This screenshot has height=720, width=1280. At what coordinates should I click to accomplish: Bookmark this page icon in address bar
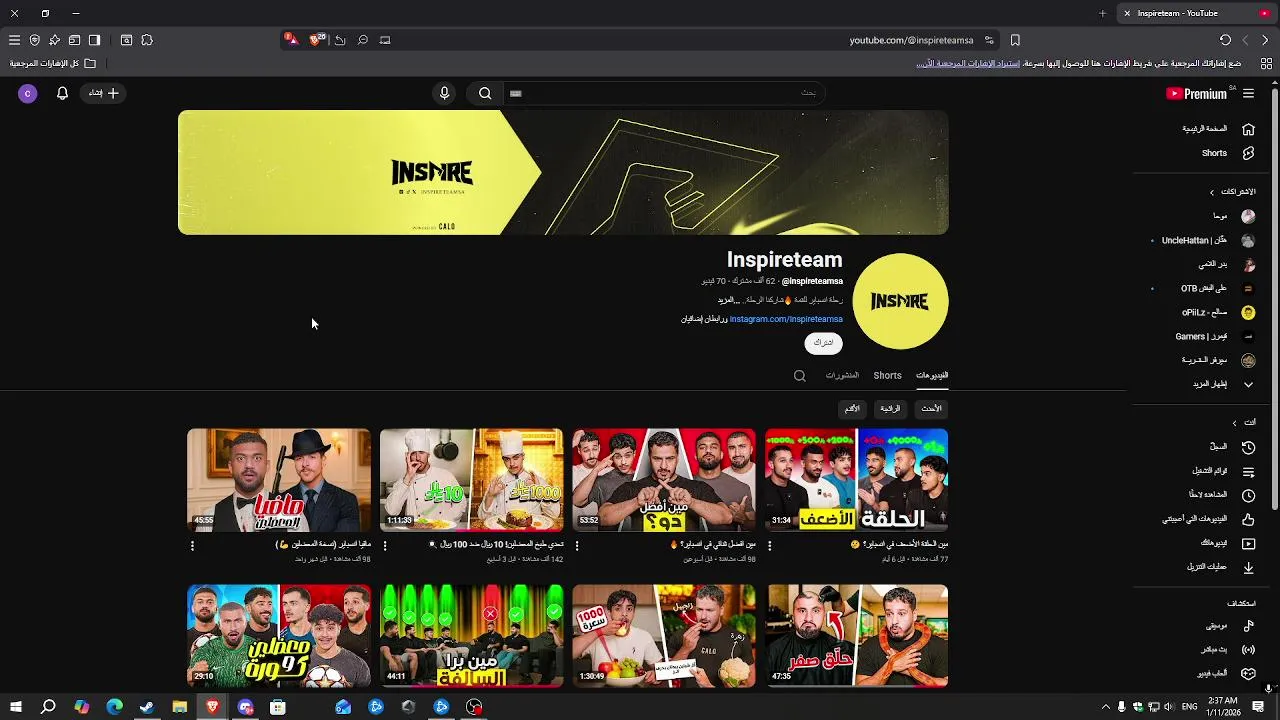[x=1015, y=40]
